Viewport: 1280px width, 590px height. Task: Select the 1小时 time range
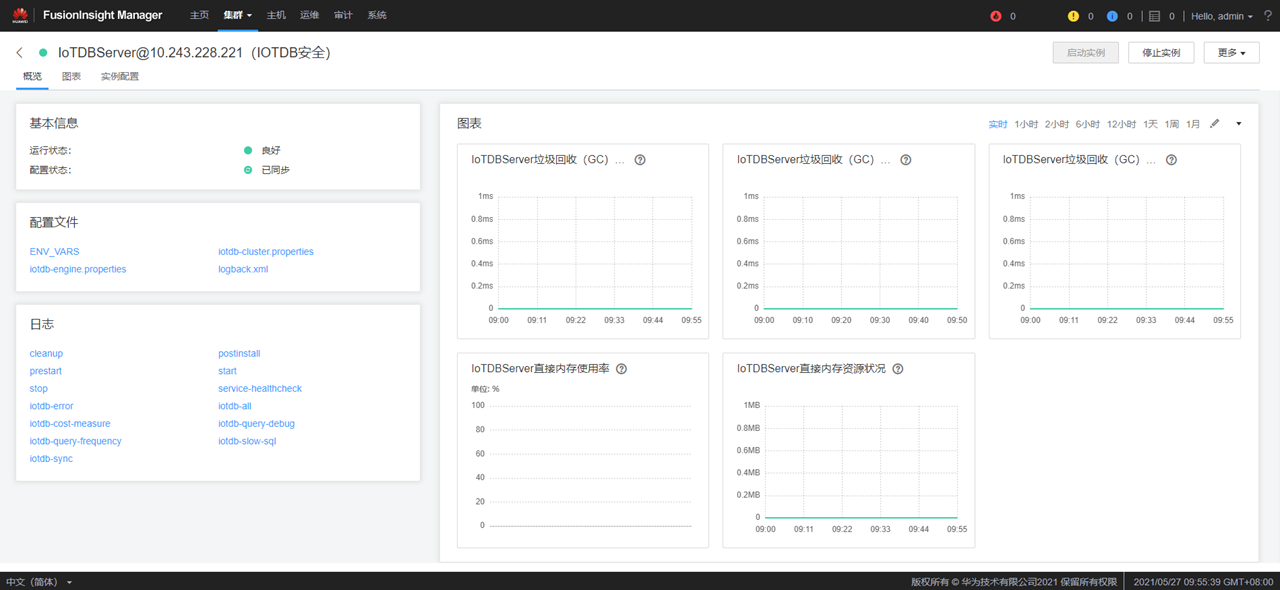click(1027, 124)
